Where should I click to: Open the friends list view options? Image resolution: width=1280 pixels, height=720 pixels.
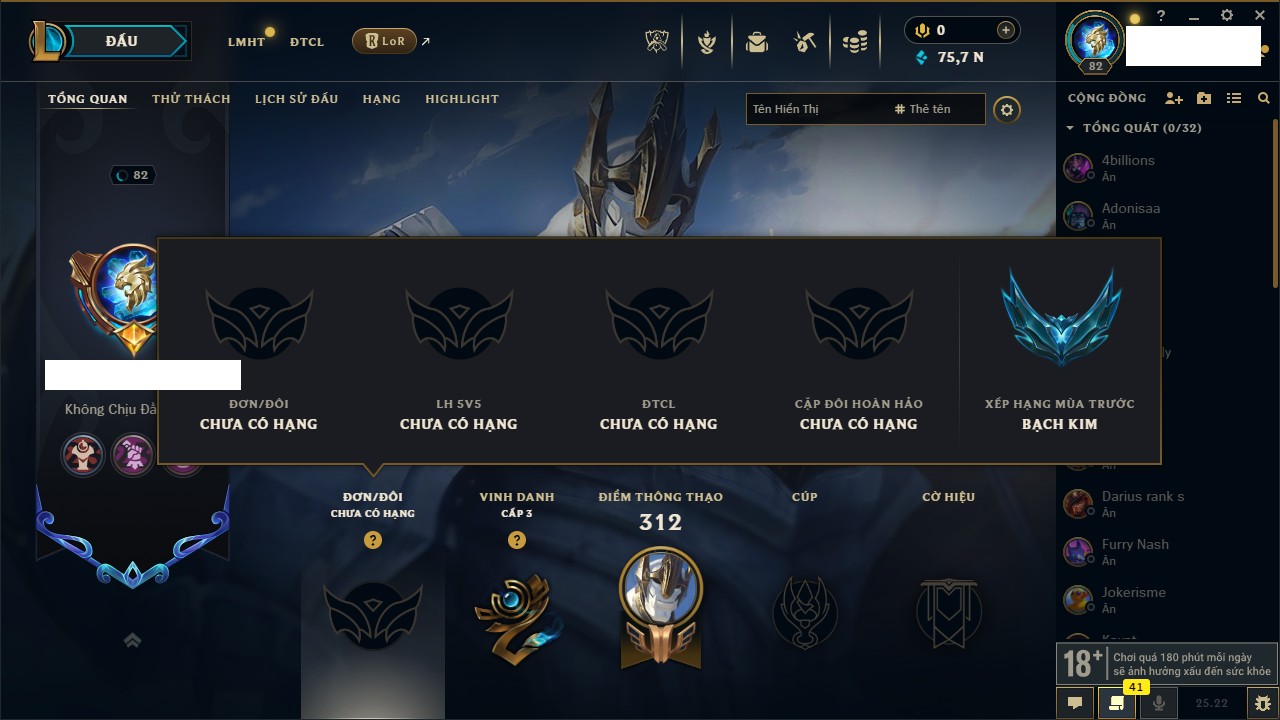pos(1234,98)
